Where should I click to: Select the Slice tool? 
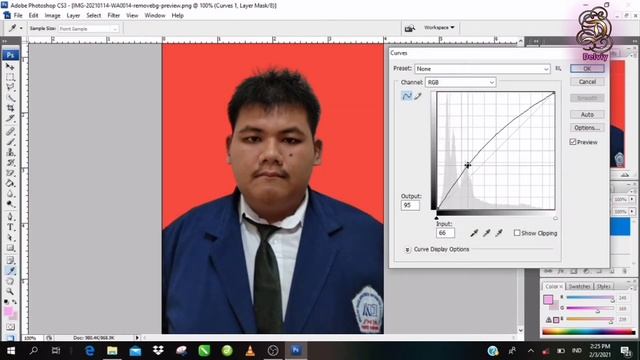click(10, 118)
